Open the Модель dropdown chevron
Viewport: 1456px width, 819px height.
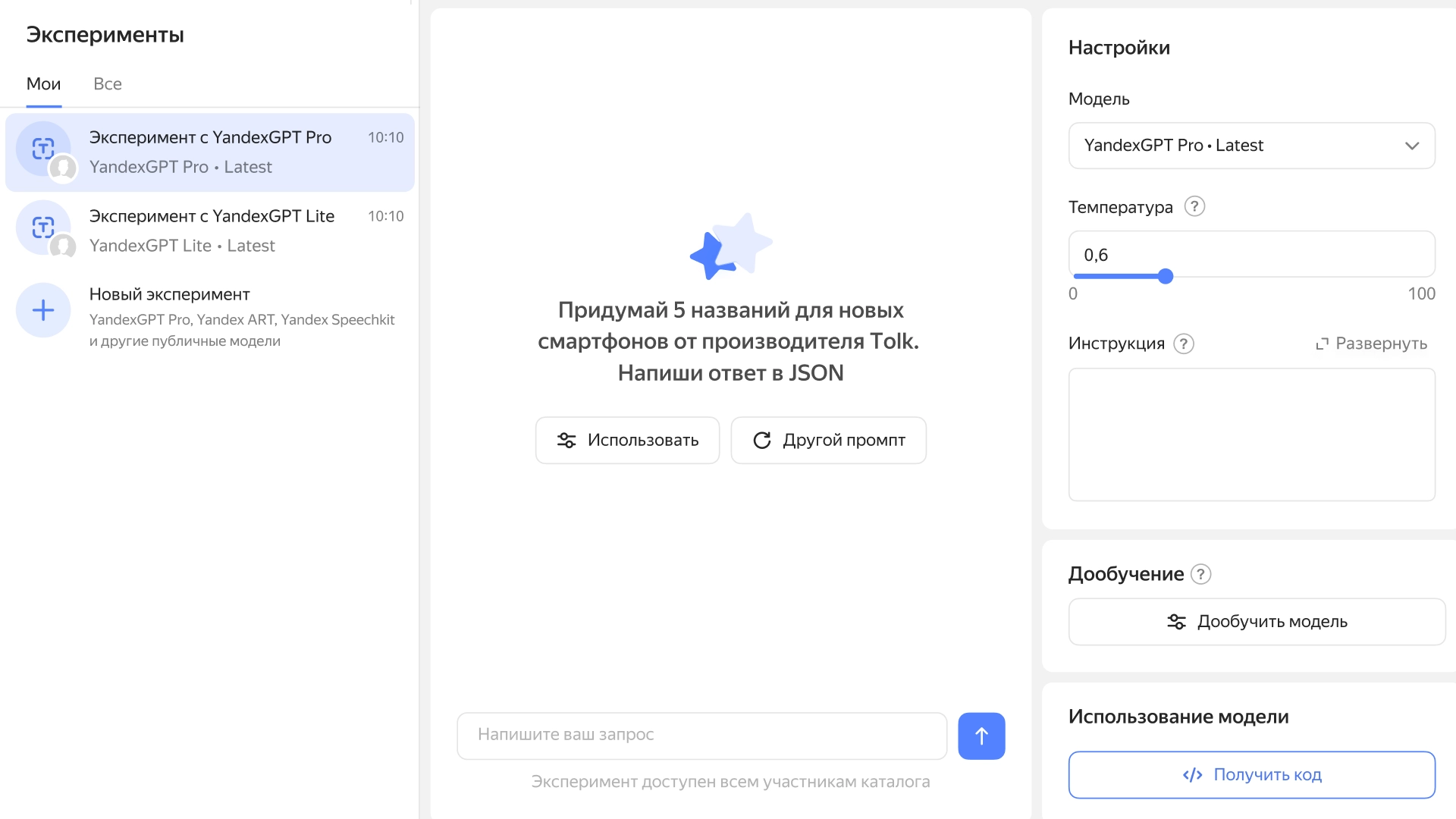[x=1411, y=146]
